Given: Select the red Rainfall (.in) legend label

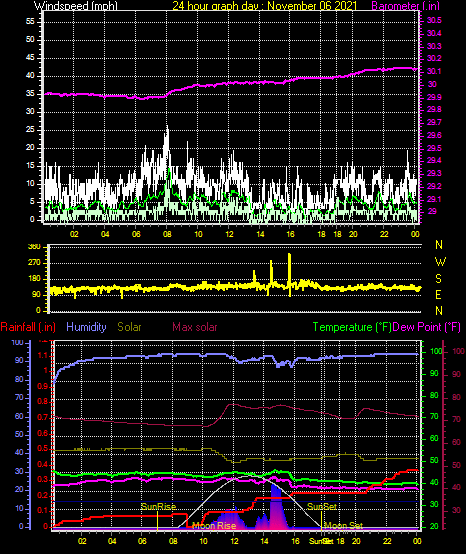Looking at the screenshot, I should pyautogui.click(x=28, y=327).
